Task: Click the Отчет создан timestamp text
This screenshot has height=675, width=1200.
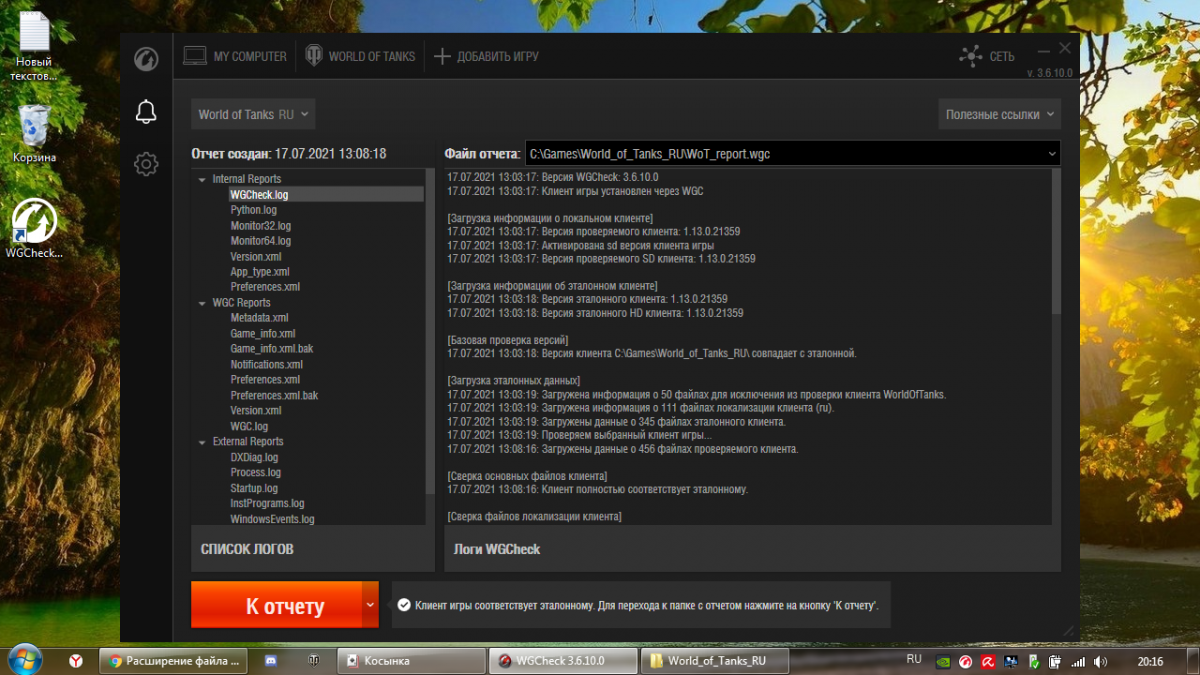Action: (289, 154)
